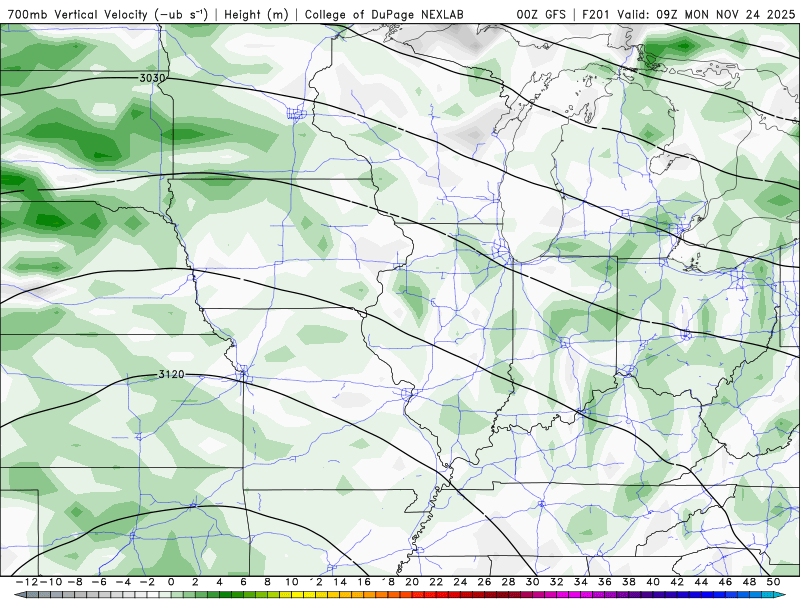The width and height of the screenshot is (800, 600).
Task: Click the '32' colorbar scale value
Action: click(x=557, y=582)
